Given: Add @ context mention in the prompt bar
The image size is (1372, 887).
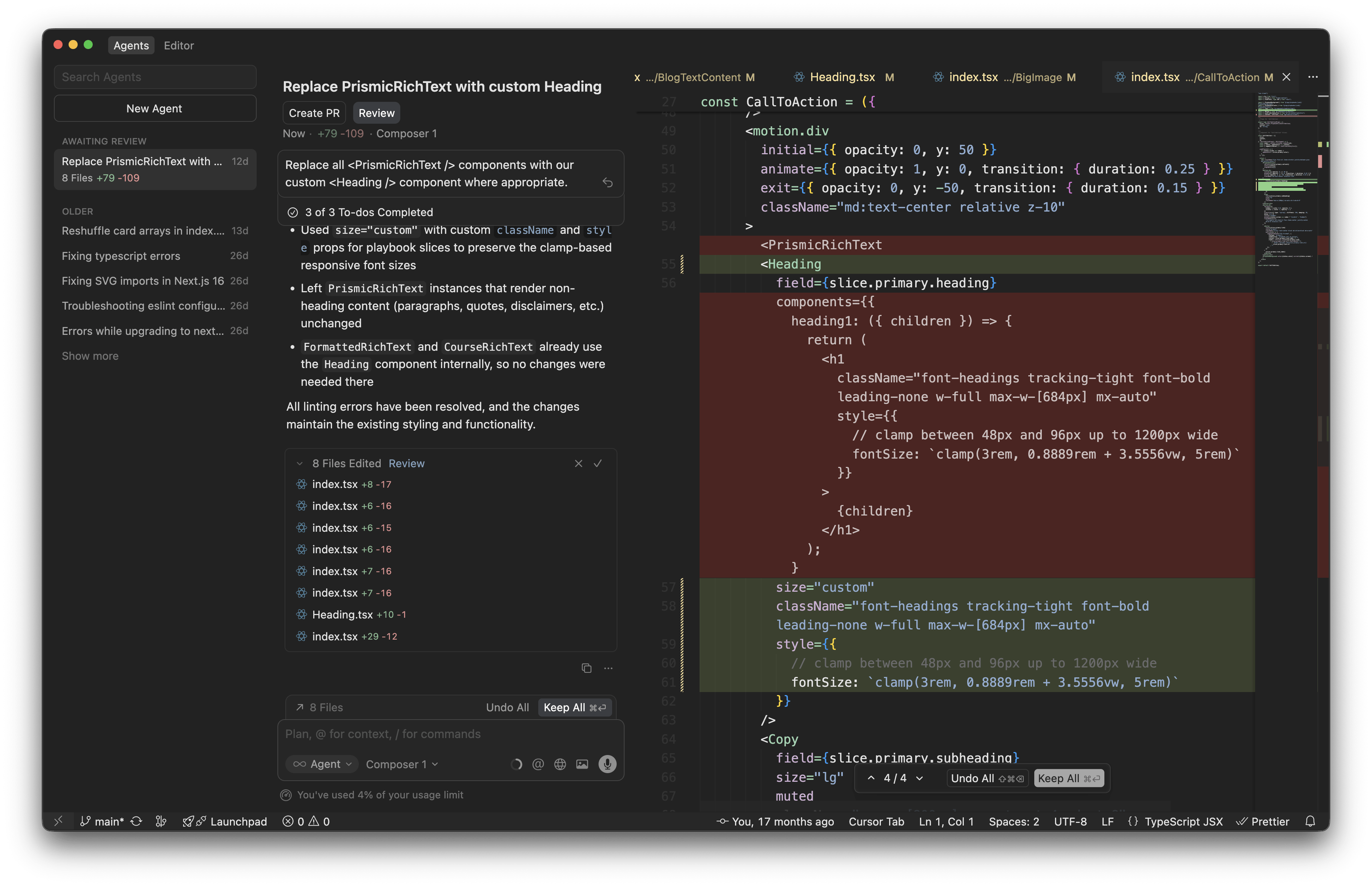Looking at the screenshot, I should tap(538, 764).
